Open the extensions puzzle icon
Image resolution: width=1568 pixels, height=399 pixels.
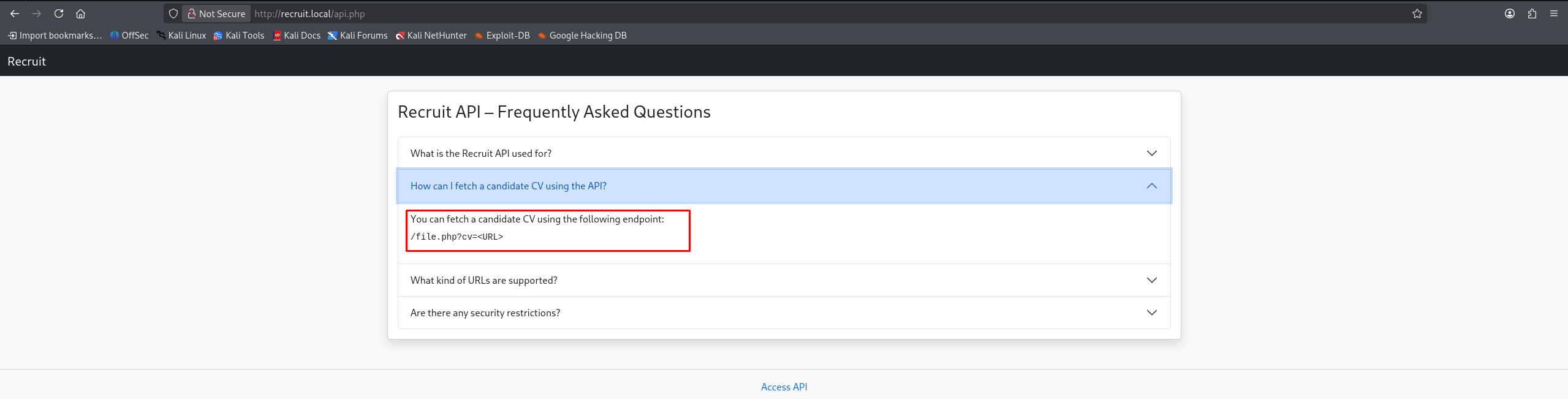tap(1532, 13)
